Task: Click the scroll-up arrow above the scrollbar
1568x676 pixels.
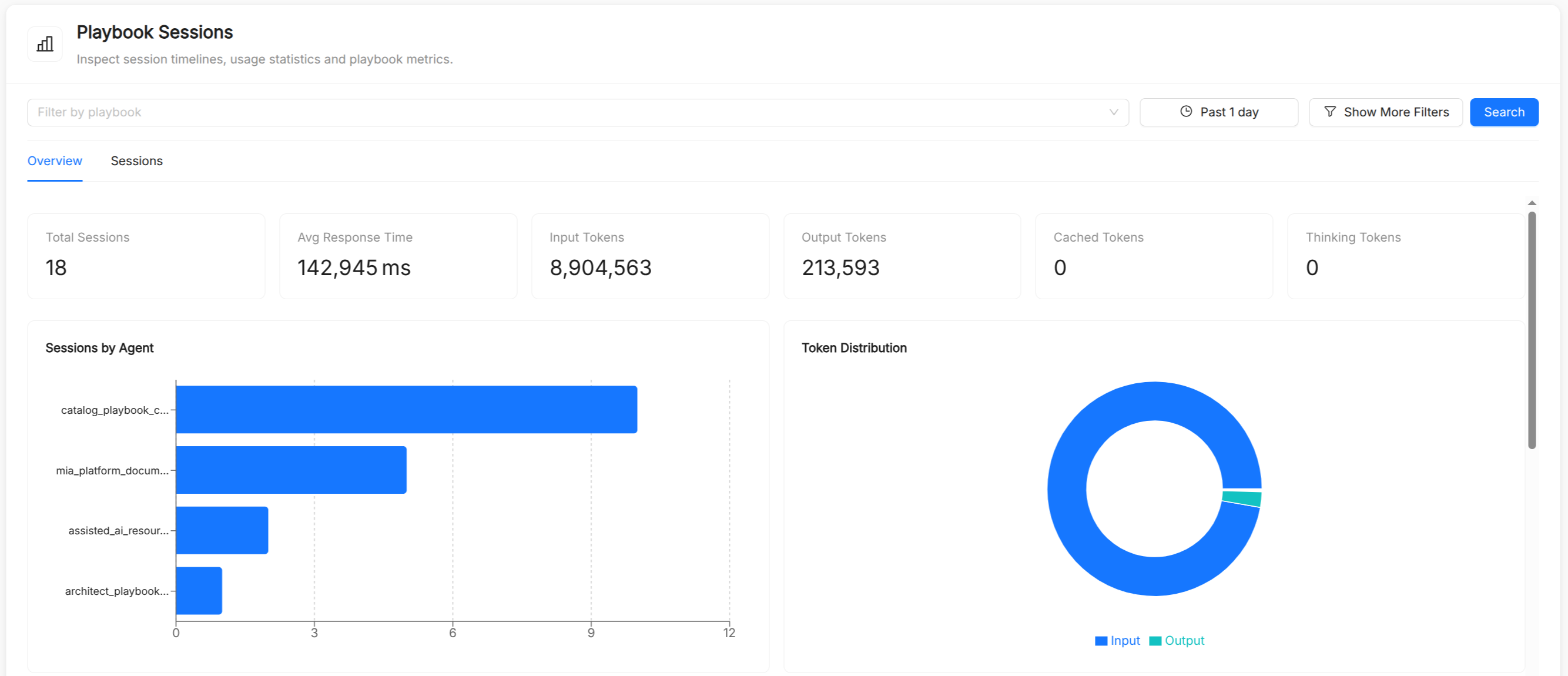Action: coord(1532,203)
